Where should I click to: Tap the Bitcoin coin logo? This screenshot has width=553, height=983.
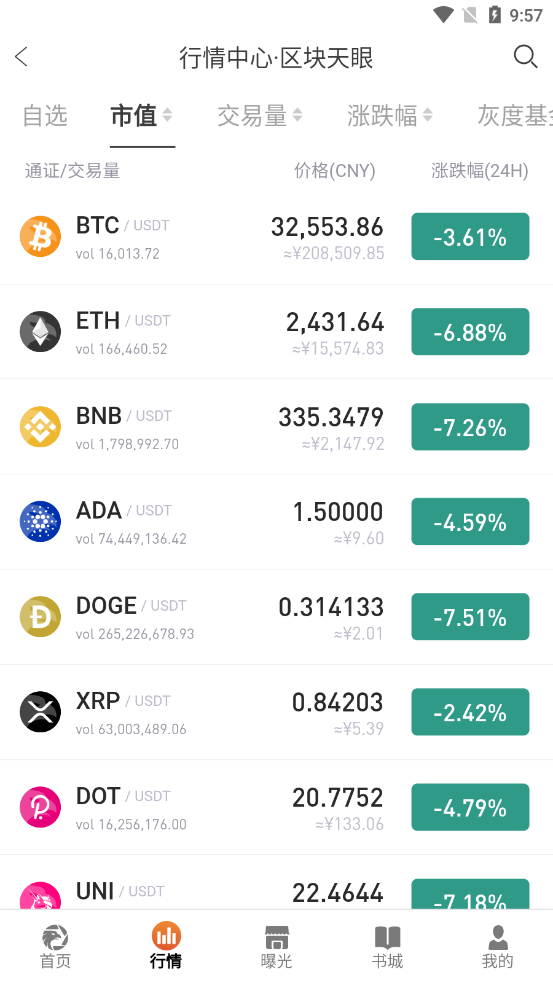(40, 237)
